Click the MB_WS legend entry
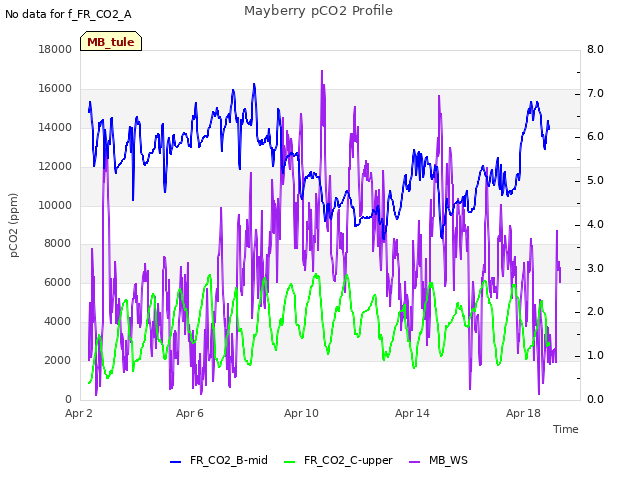640x480 pixels. 438,460
